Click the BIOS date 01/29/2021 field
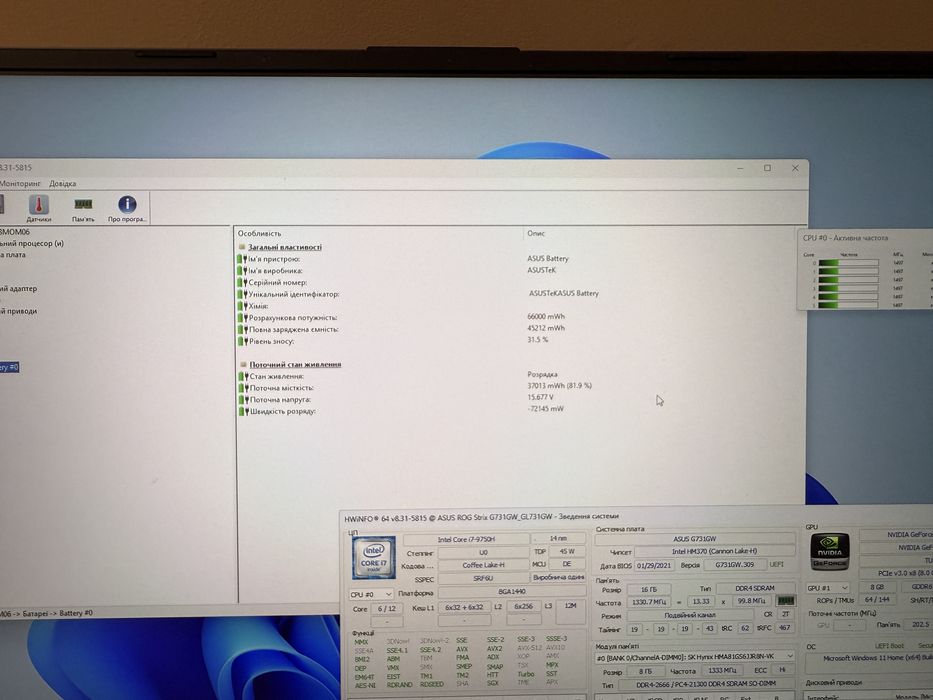933x700 pixels. point(654,565)
